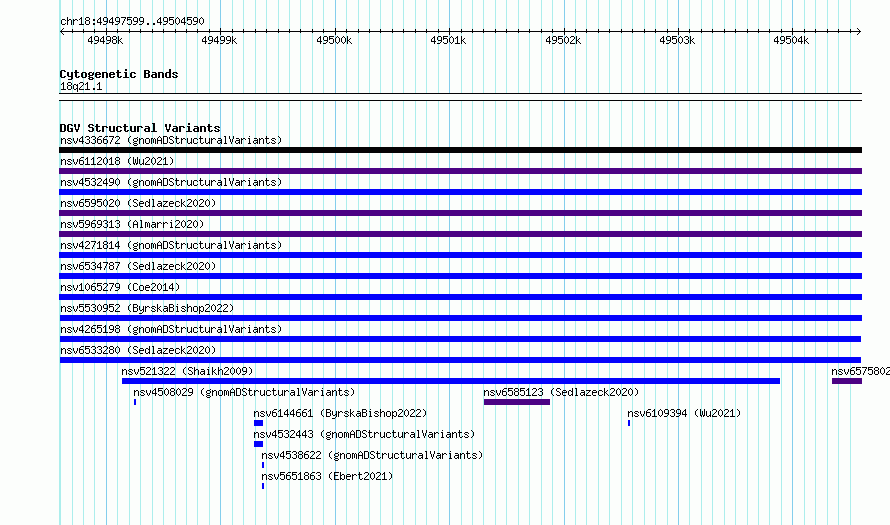Viewport: 890px width, 525px height.
Task: Click the right arrow of the ruler
Action: 859,32
